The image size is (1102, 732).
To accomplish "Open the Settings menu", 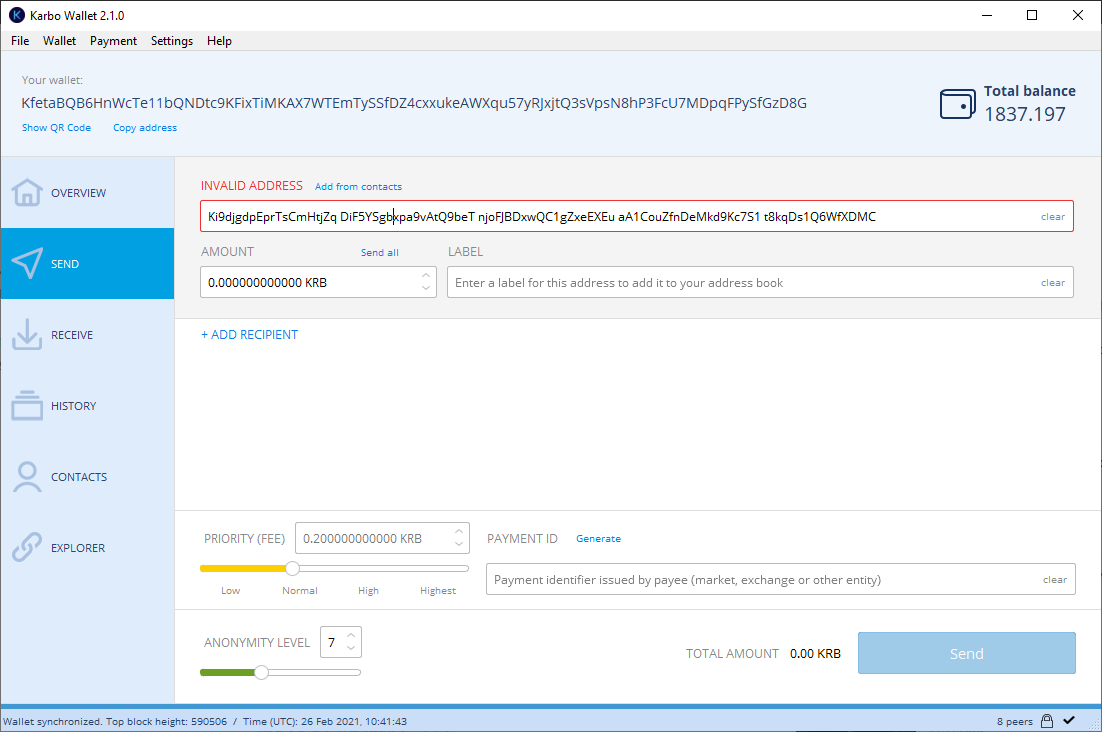I will point(171,41).
